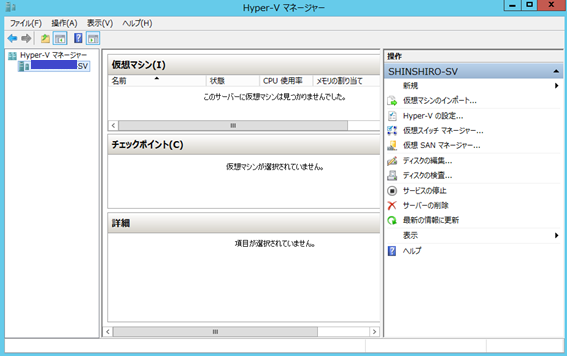Click サーバーの削除 action text
The height and width of the screenshot is (363, 567).
[x=426, y=205]
